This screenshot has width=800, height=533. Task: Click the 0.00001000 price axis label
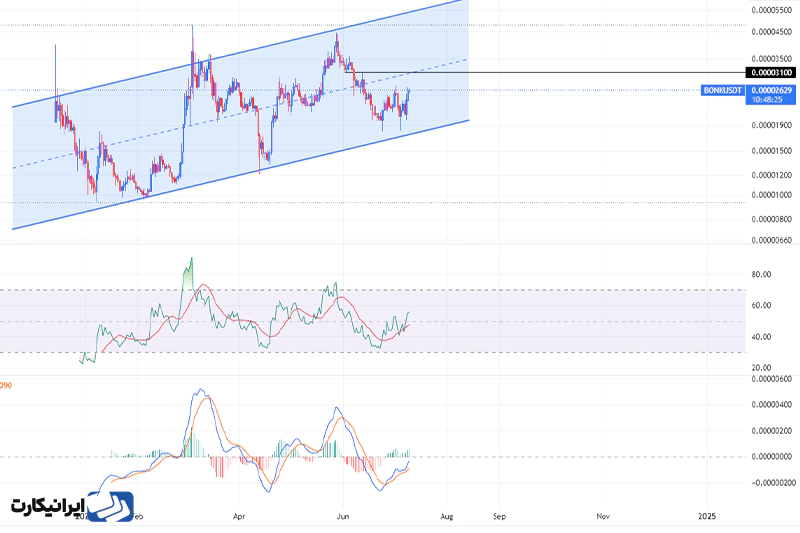click(771, 195)
